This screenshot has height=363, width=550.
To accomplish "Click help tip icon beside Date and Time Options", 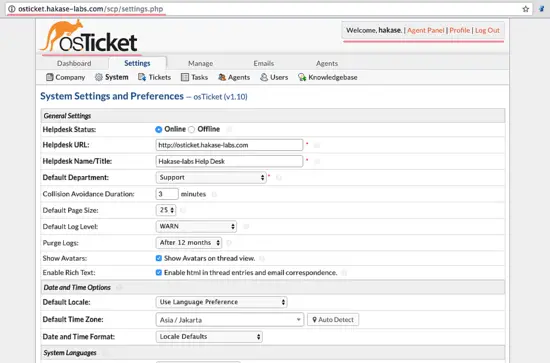I will pos(119,288).
